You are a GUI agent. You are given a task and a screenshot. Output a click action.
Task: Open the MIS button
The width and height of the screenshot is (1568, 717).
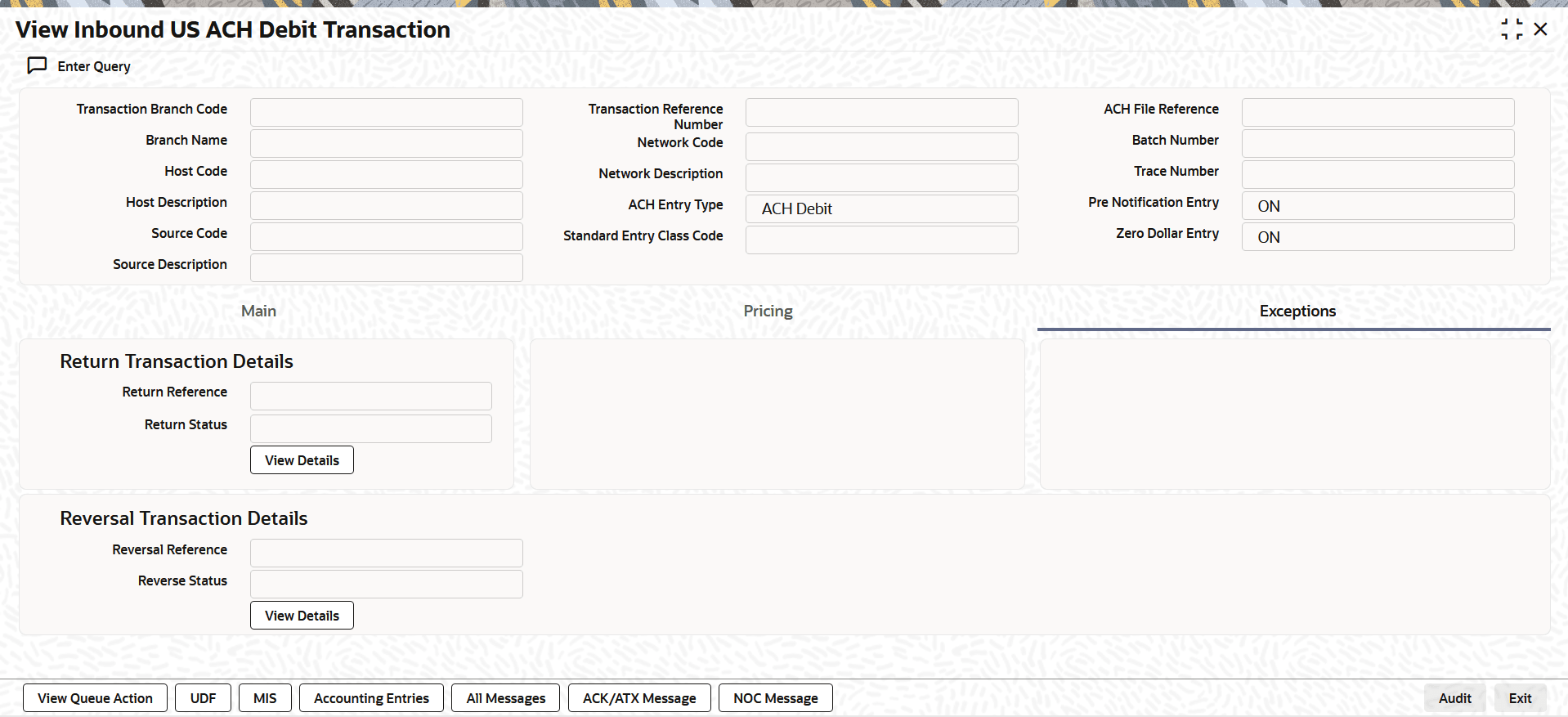pyautogui.click(x=265, y=698)
